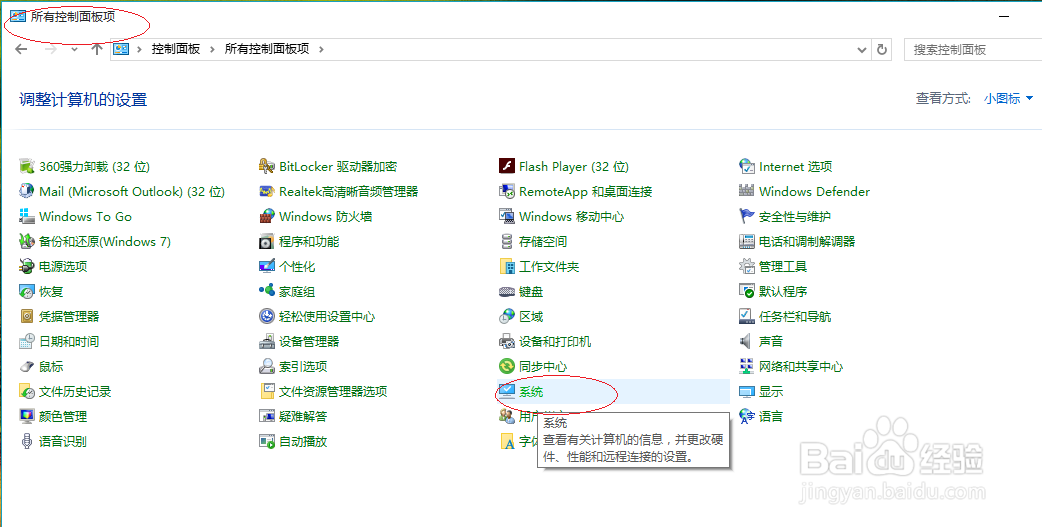Open the 语音识别 microphone icon
1042x527 pixels.
pos(27,441)
